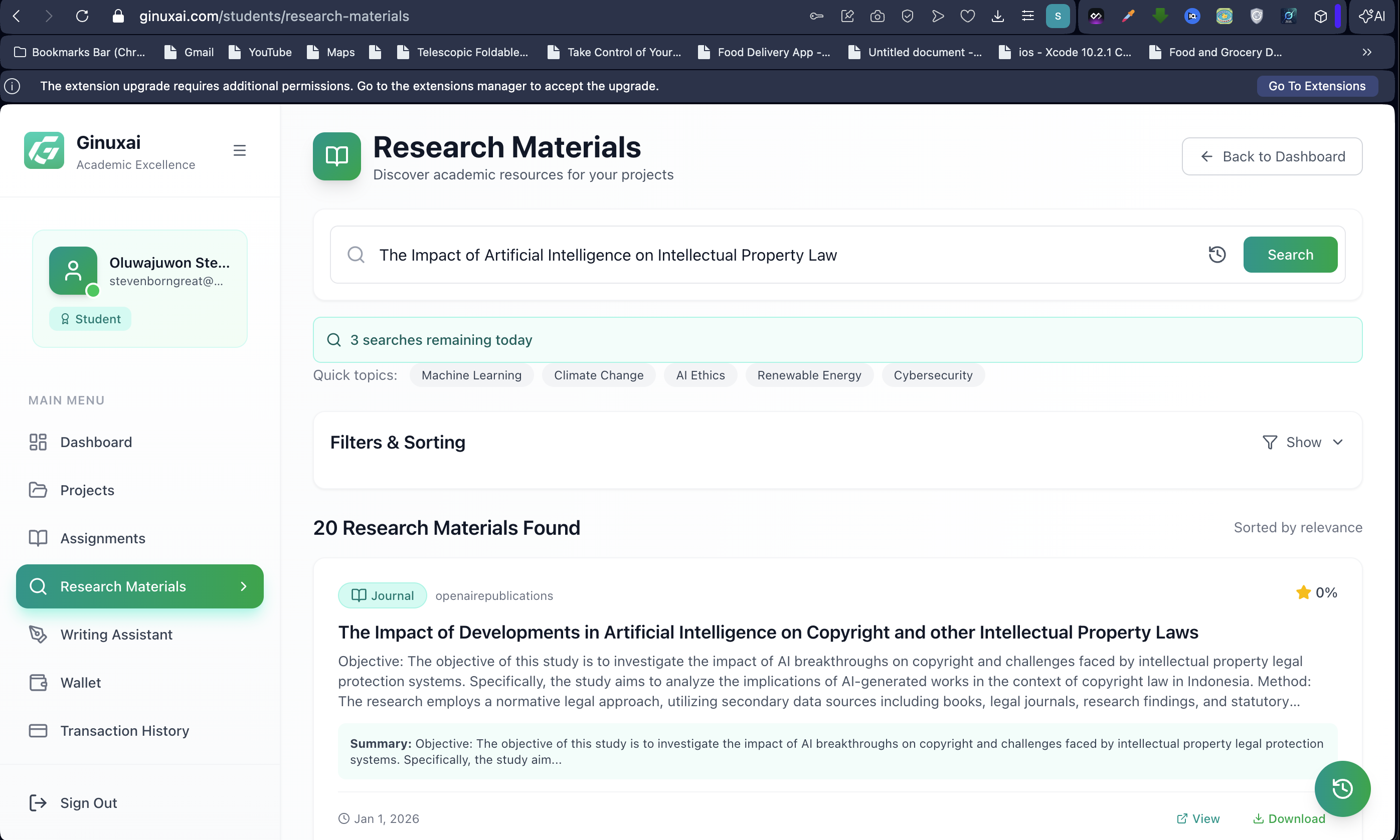Expand Filters & Sorting with Show
This screenshot has height=840, width=1400.
click(1303, 442)
